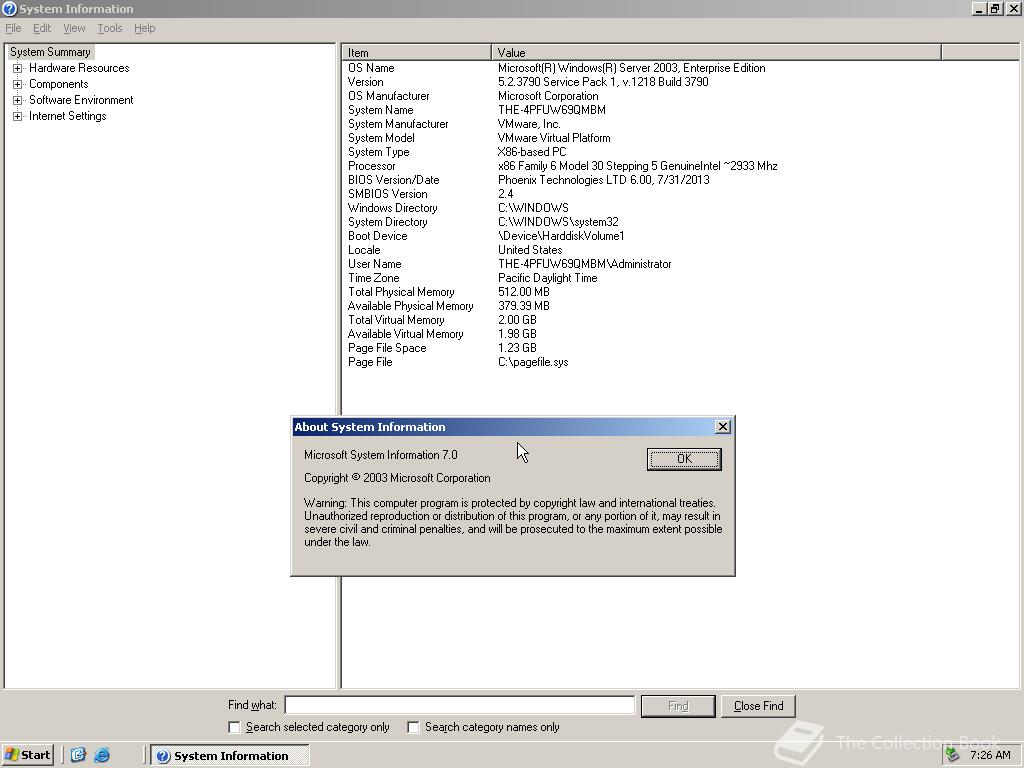
Task: Open the Start menu
Action: click(27, 755)
